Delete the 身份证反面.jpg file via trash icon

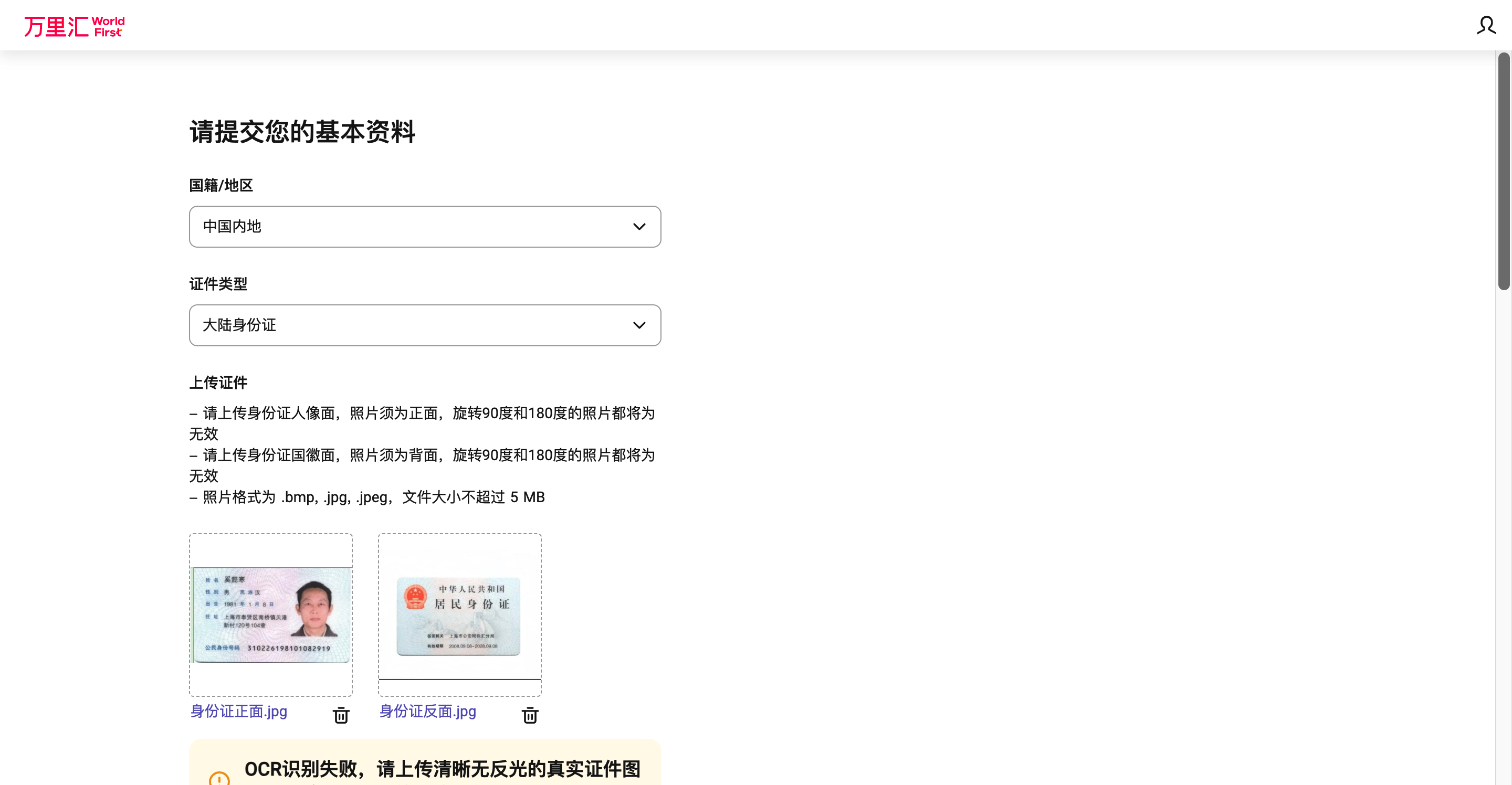530,715
